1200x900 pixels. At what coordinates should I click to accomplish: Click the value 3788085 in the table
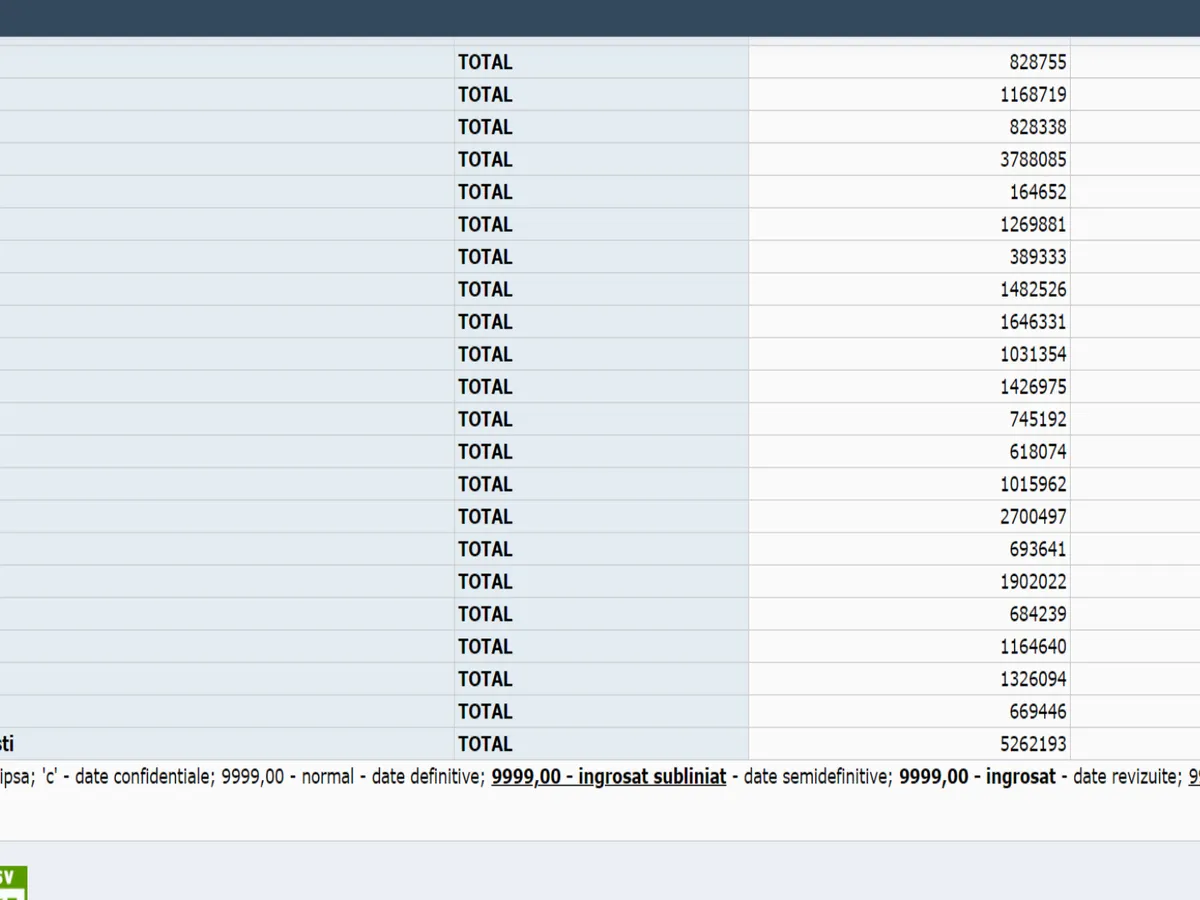1033,160
